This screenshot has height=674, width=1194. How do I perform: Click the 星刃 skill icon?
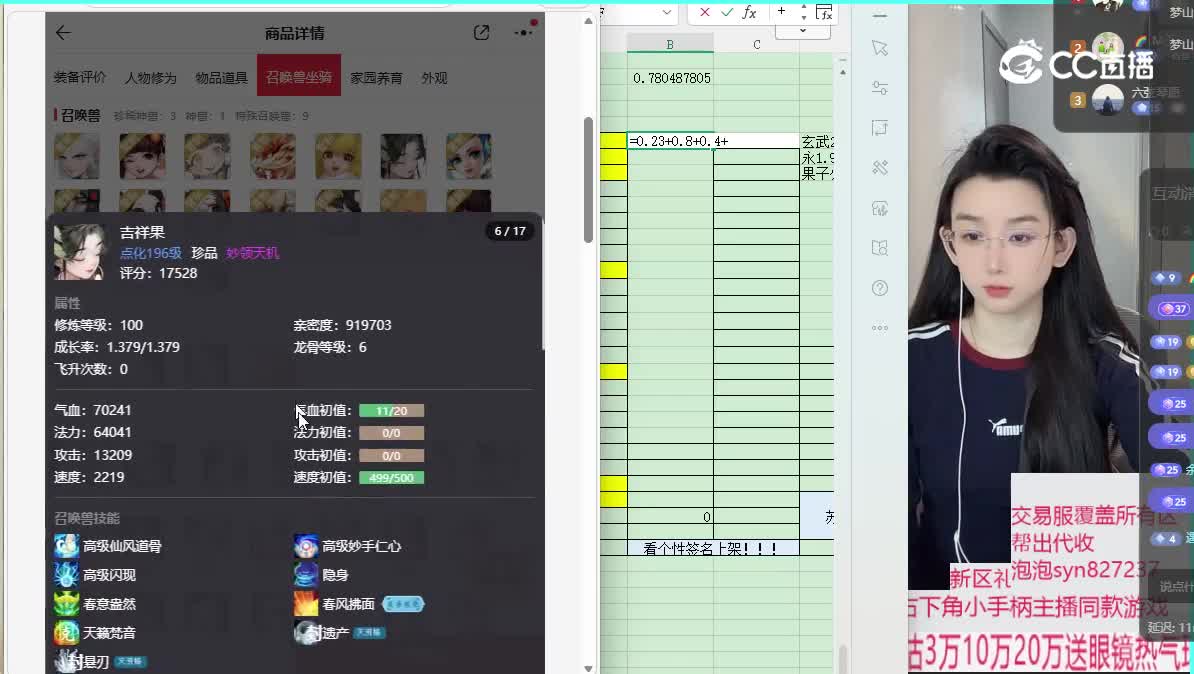click(66, 660)
